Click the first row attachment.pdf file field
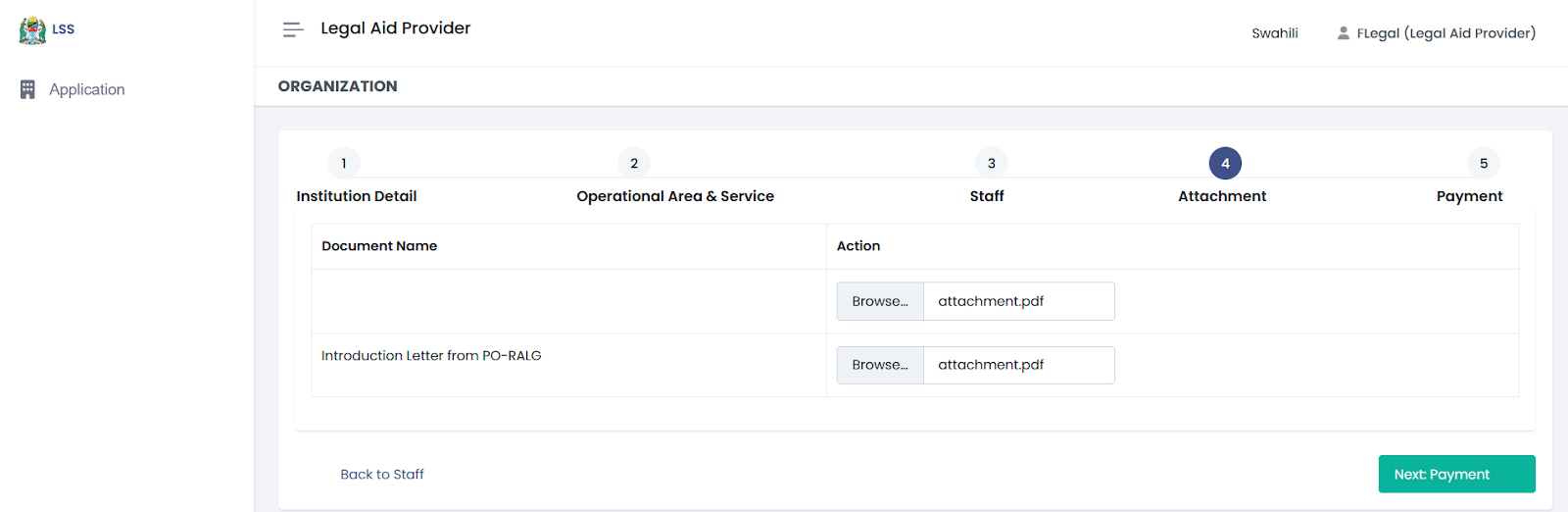 (1018, 301)
